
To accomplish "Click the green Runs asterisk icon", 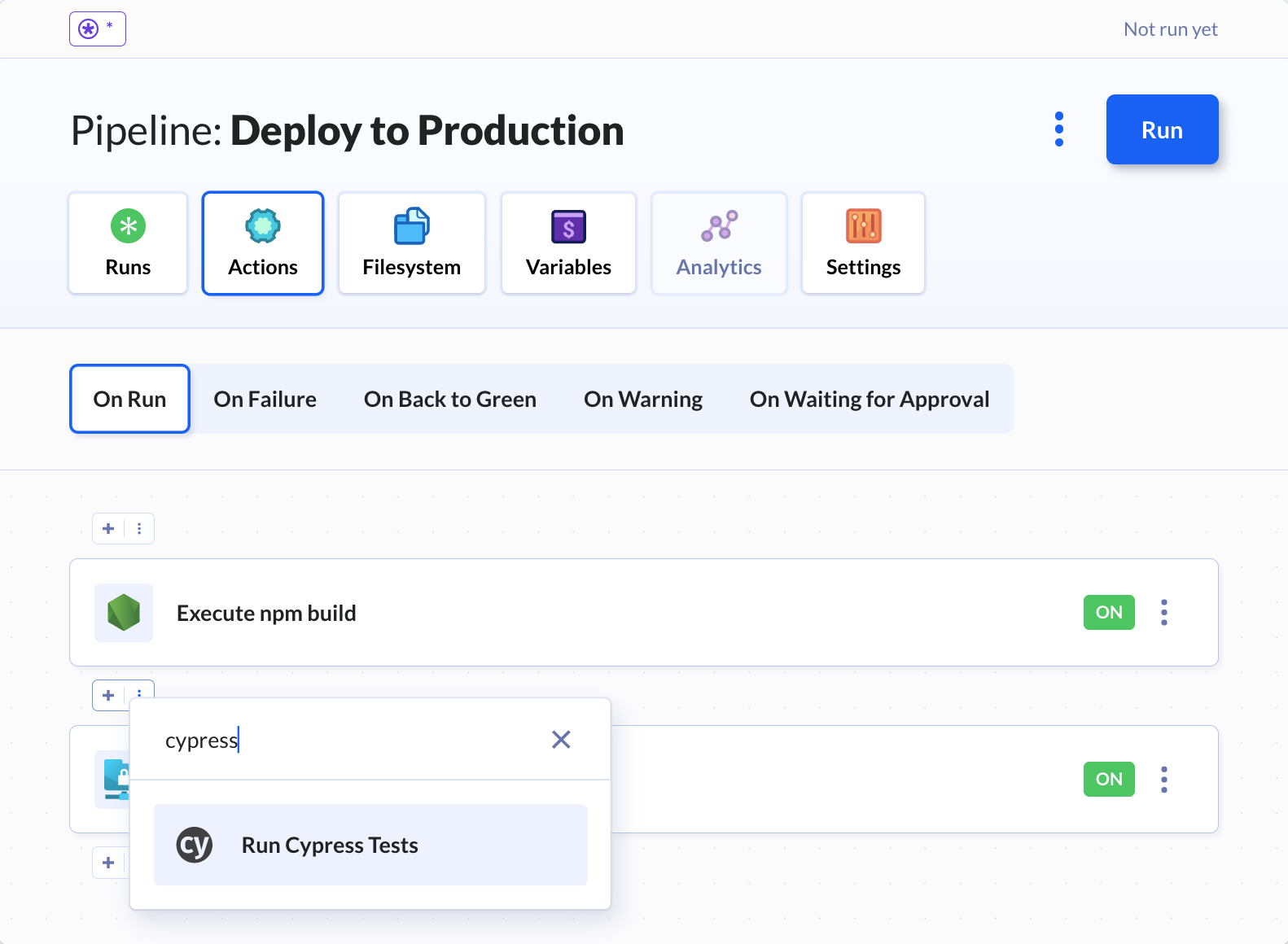I will click(x=128, y=225).
